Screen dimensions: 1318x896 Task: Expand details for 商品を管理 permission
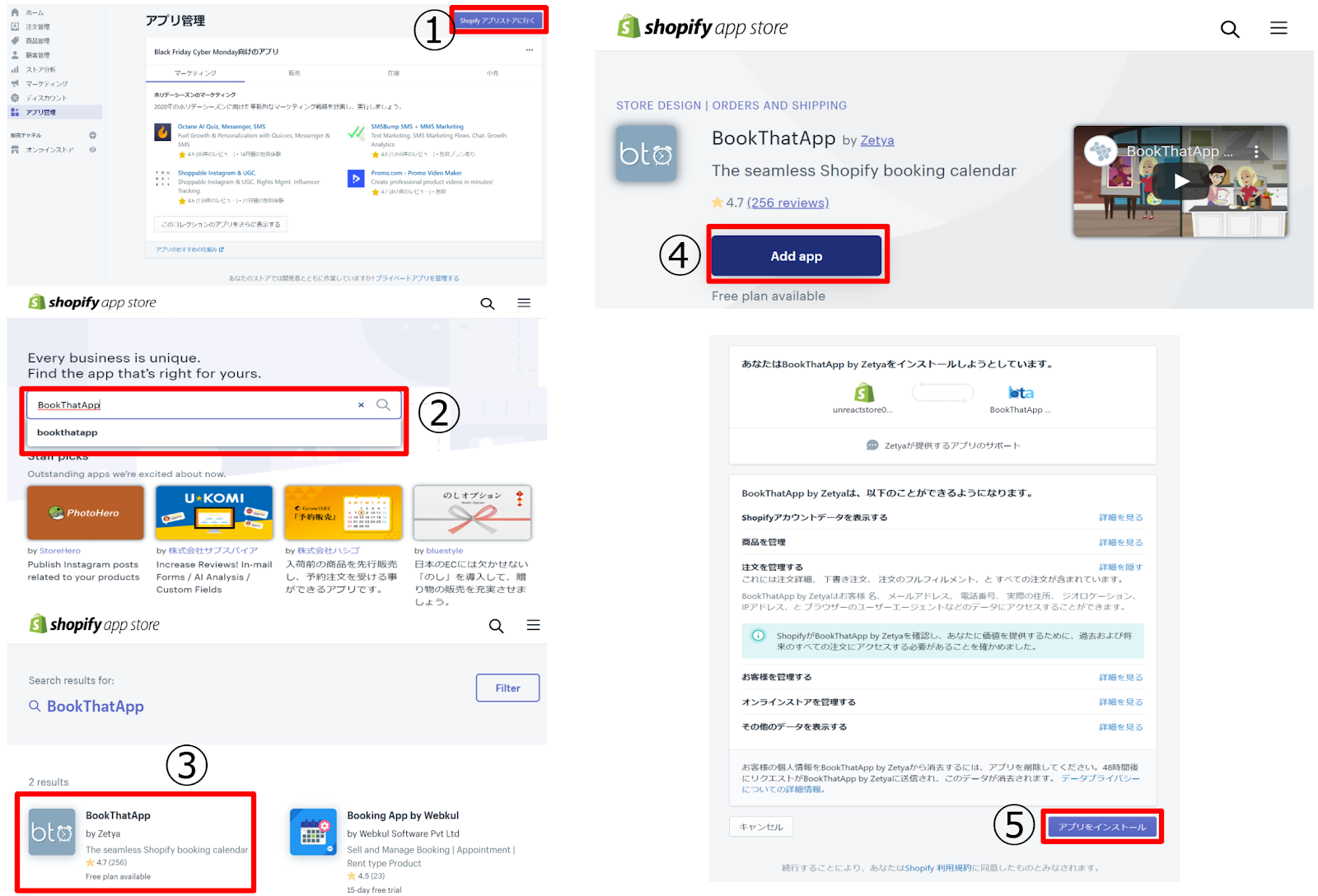coord(1120,543)
